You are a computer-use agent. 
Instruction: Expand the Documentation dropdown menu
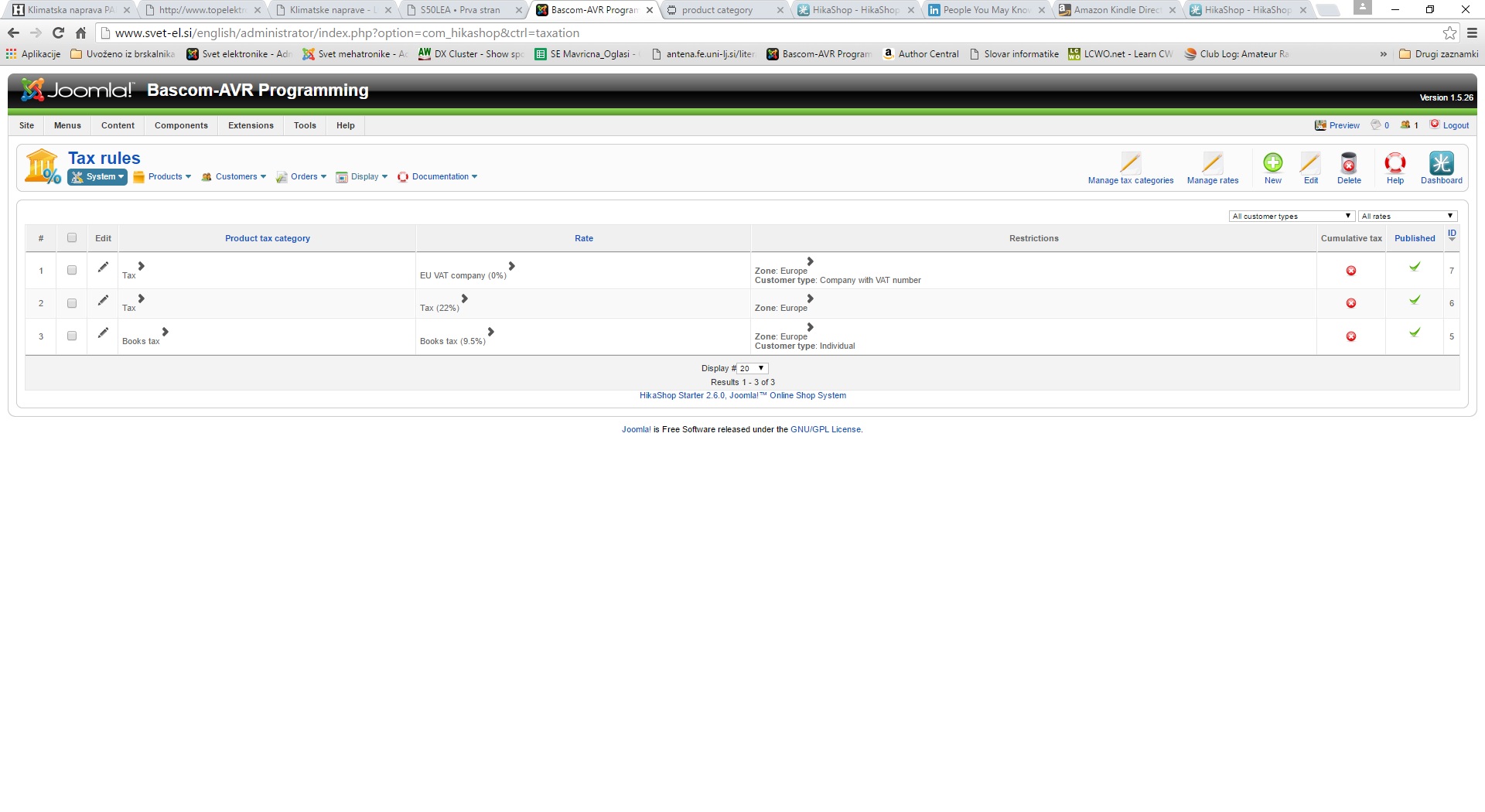[438, 177]
